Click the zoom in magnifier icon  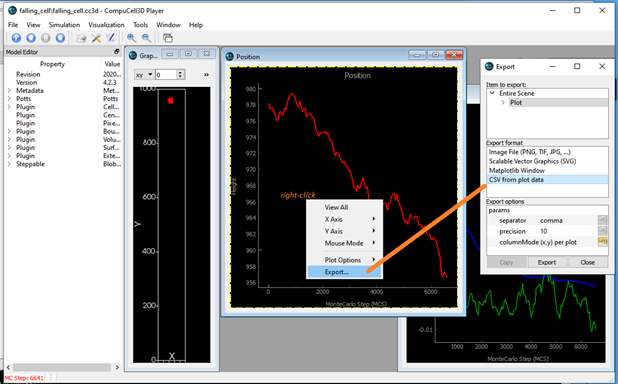[131, 38]
